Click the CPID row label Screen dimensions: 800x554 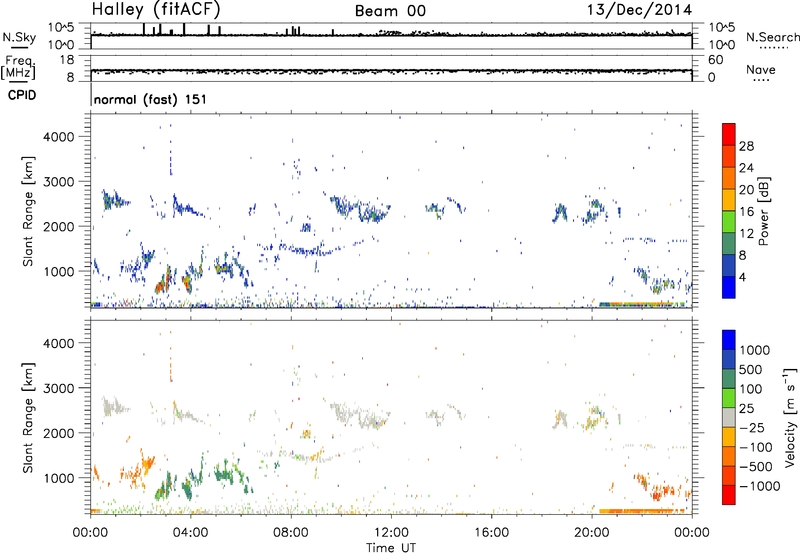click(22, 95)
